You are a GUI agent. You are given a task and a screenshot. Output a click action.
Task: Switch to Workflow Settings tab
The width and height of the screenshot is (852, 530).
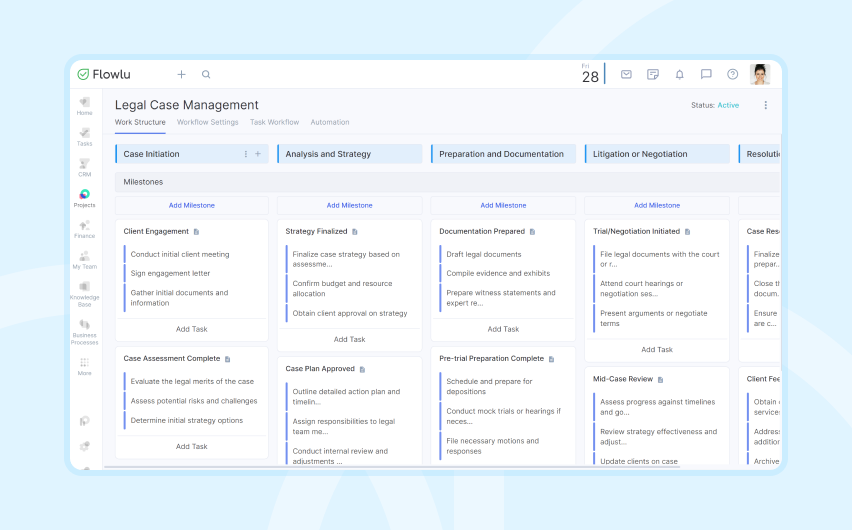click(208, 122)
